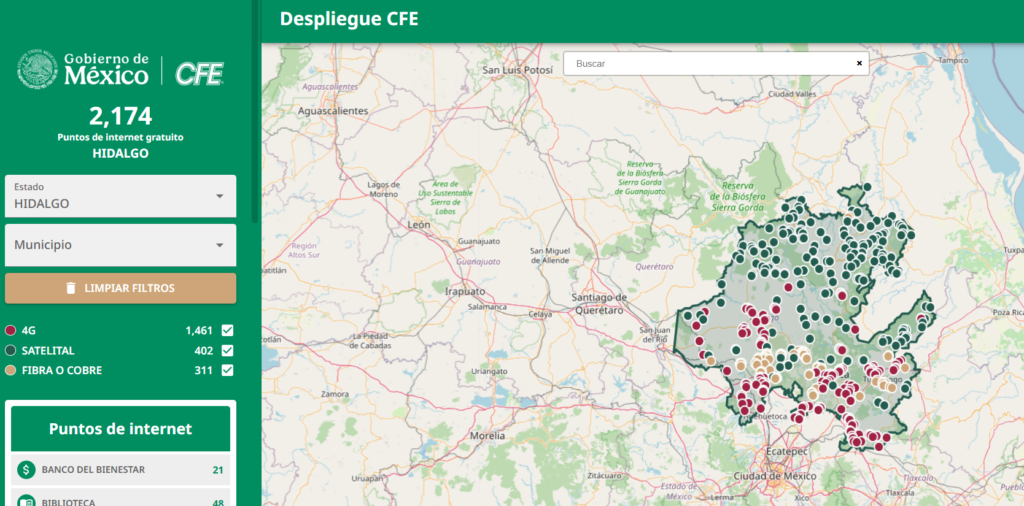Click the Banco del Bienestar dollar icon
This screenshot has width=1024, height=506.
pos(27,470)
